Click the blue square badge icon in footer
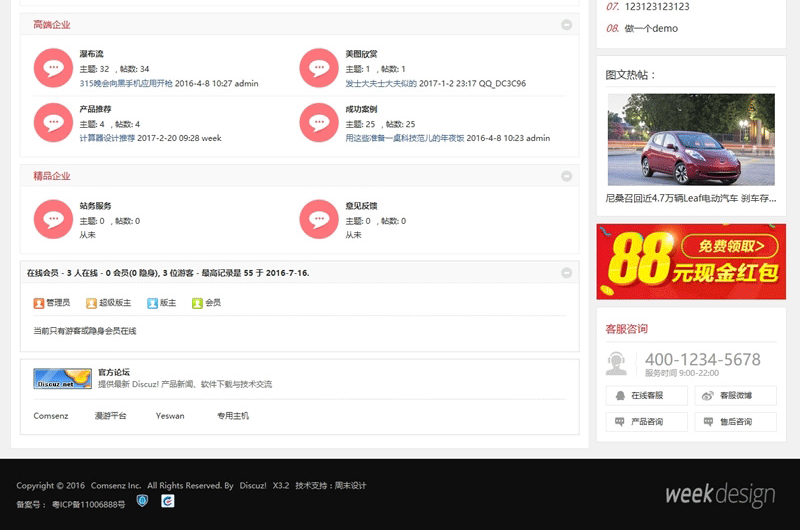Viewport: 800px width, 530px height. [x=168, y=501]
